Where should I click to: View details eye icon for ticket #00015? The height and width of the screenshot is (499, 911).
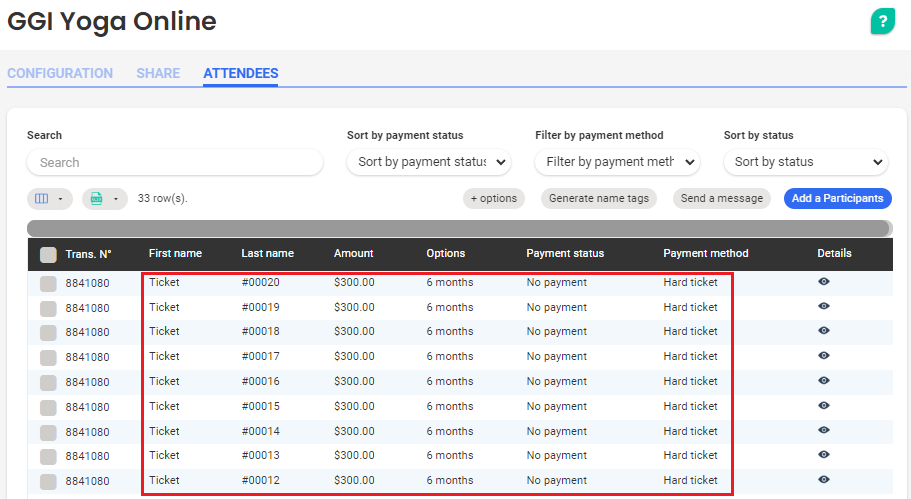click(x=824, y=406)
